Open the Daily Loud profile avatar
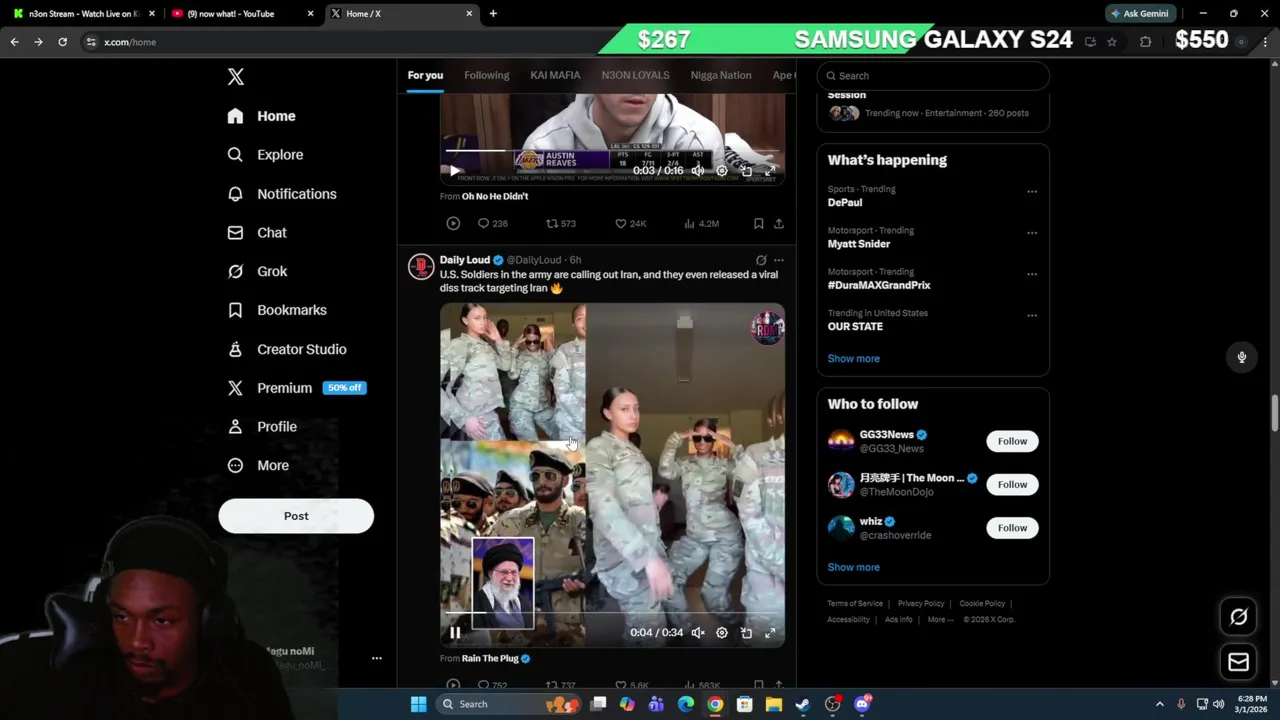 421,266
